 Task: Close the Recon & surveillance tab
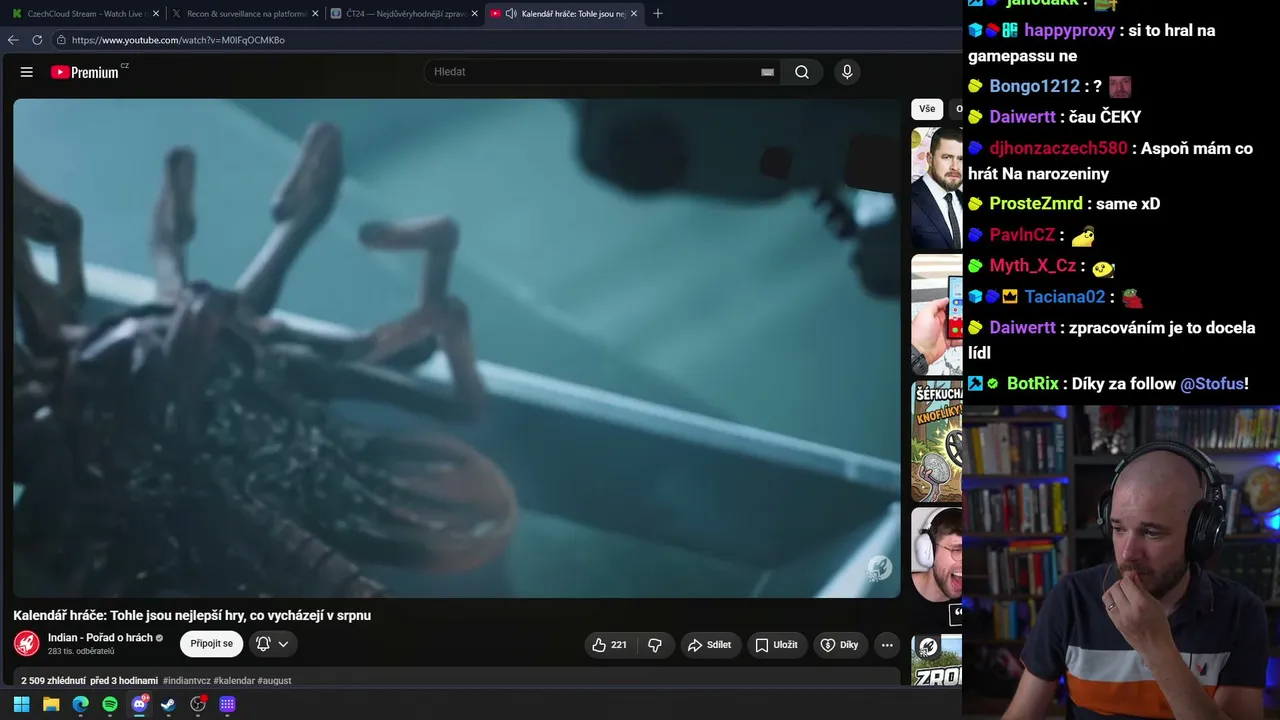coord(315,14)
